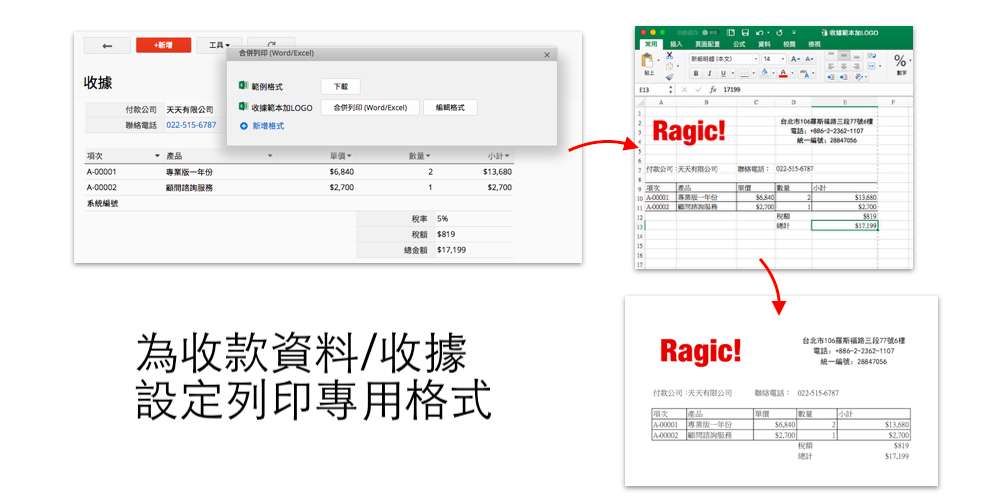Select 顧問諮詢服務 product cell in the form
Viewport: 1000px width, 500px height.
coord(189,188)
